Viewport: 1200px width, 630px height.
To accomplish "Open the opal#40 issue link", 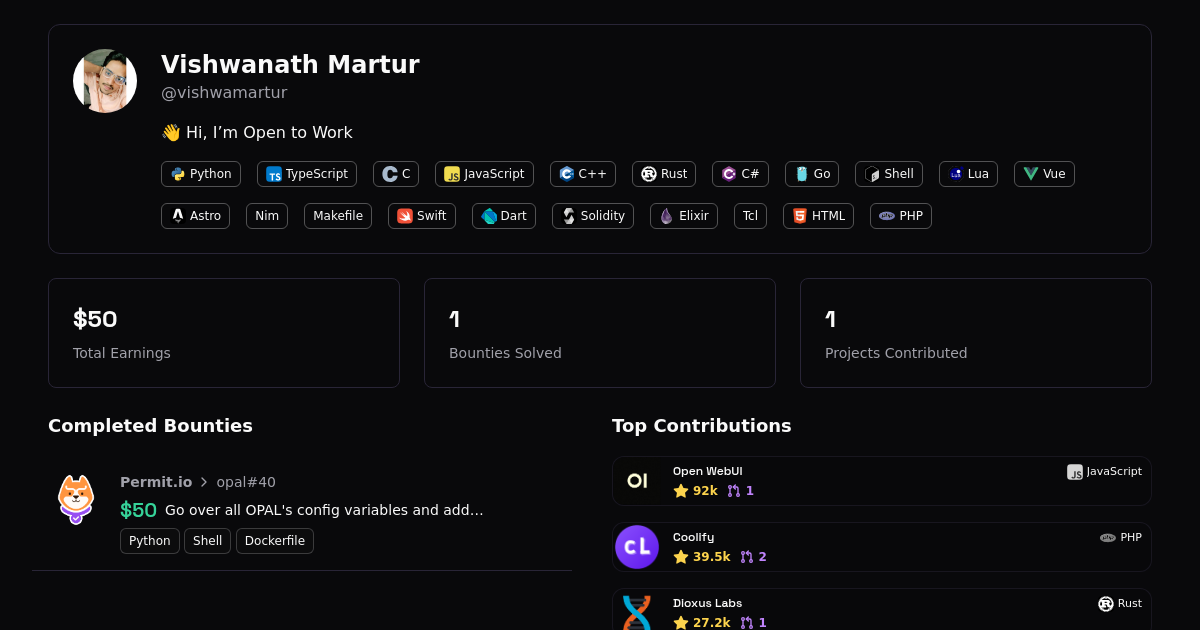I will tap(246, 482).
